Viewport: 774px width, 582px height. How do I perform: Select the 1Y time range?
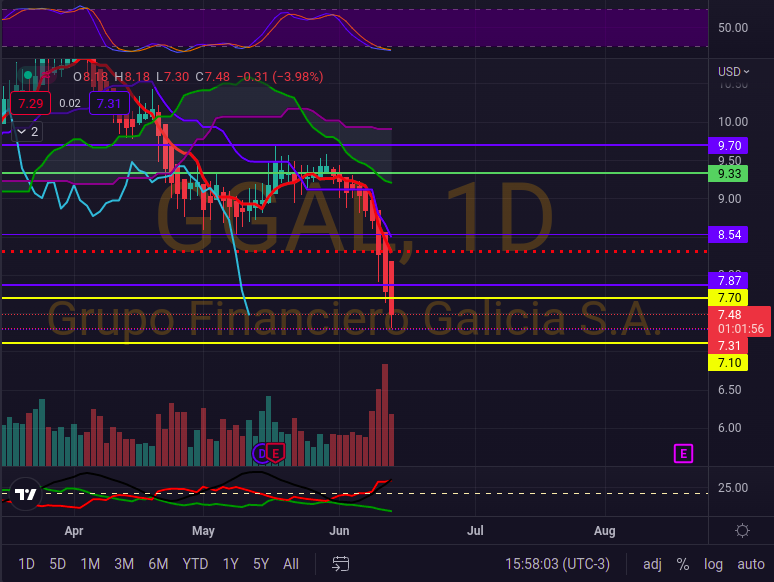click(x=231, y=564)
